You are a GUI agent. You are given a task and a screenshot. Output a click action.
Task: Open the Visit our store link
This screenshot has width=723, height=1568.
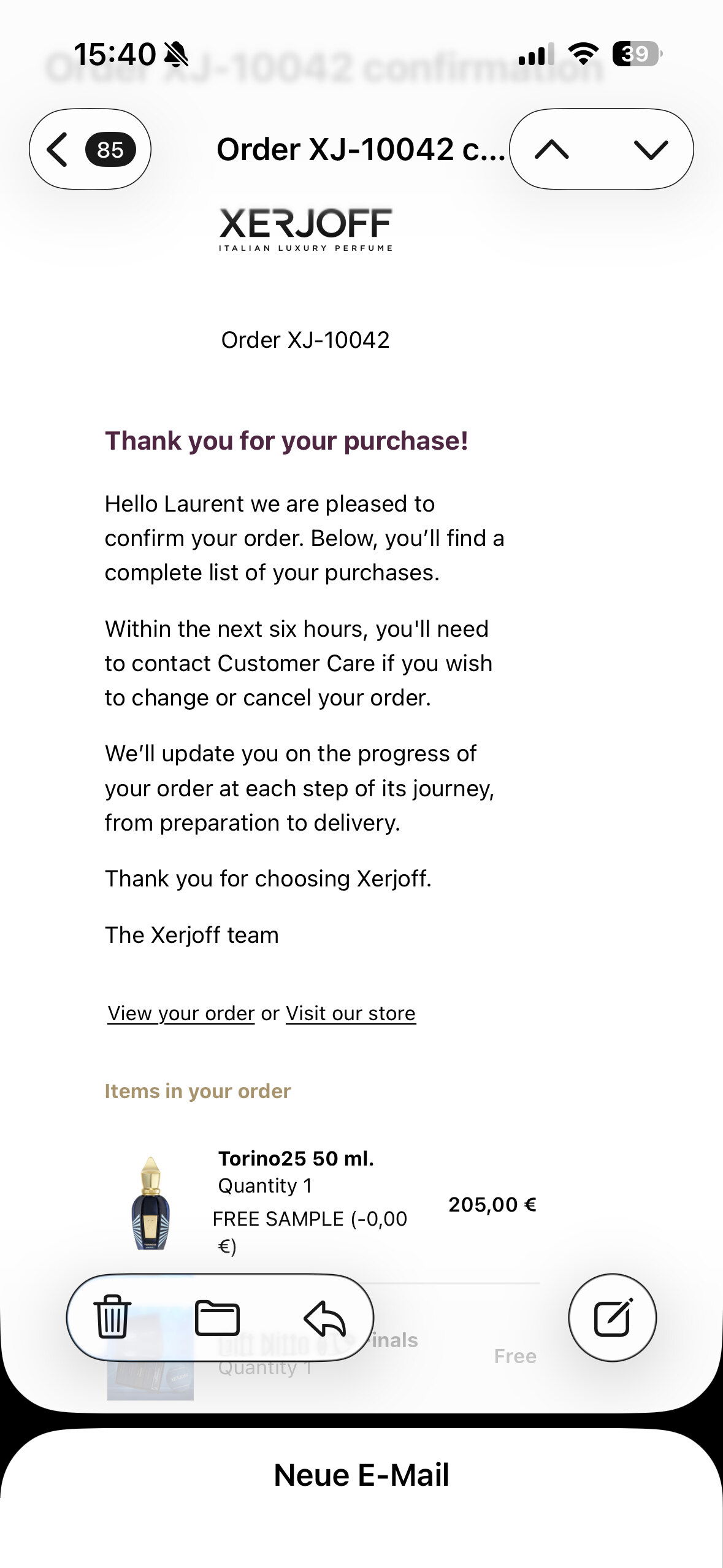[x=351, y=1013]
